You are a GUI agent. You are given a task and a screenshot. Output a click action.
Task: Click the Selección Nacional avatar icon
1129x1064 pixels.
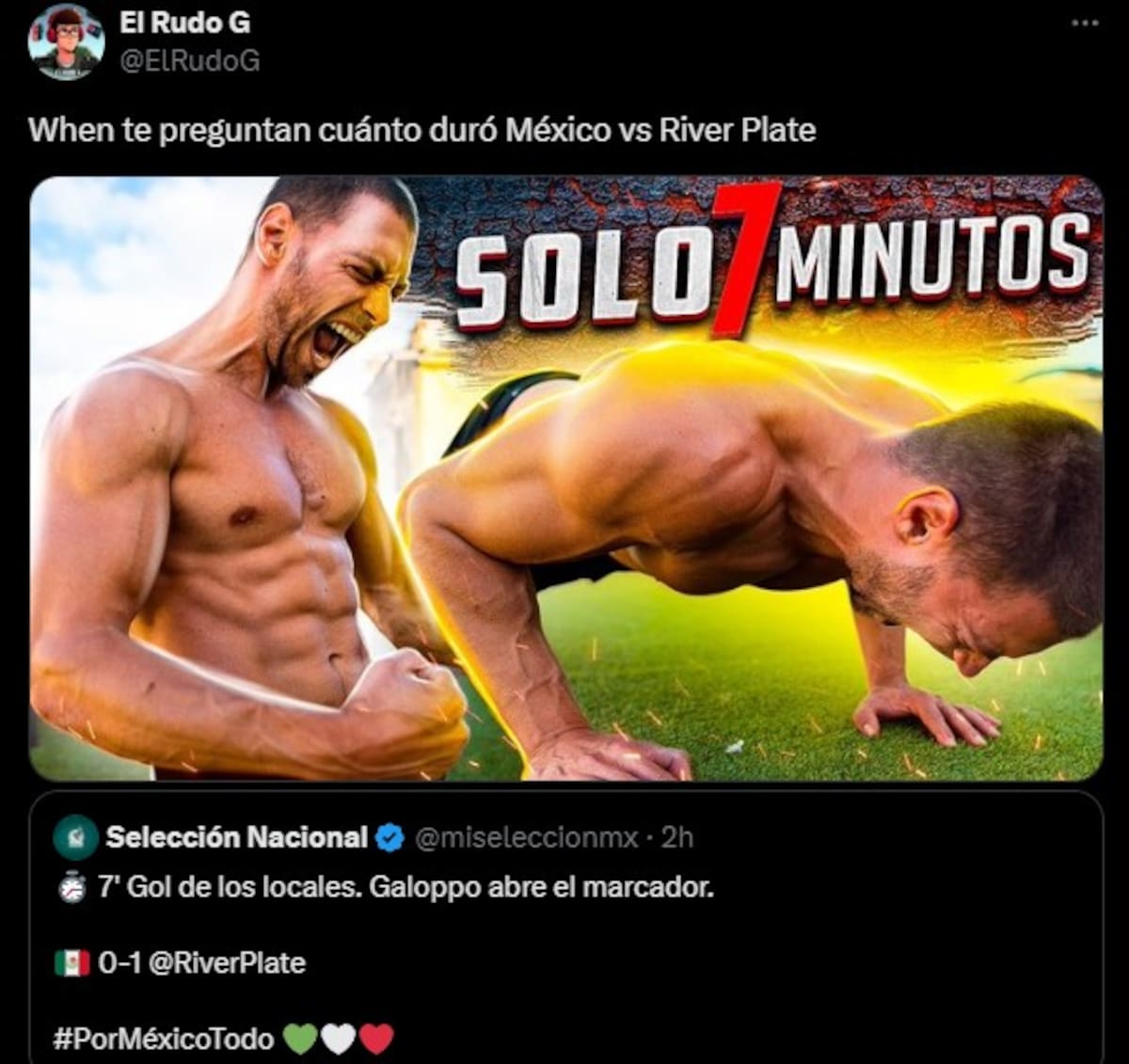tap(76, 837)
